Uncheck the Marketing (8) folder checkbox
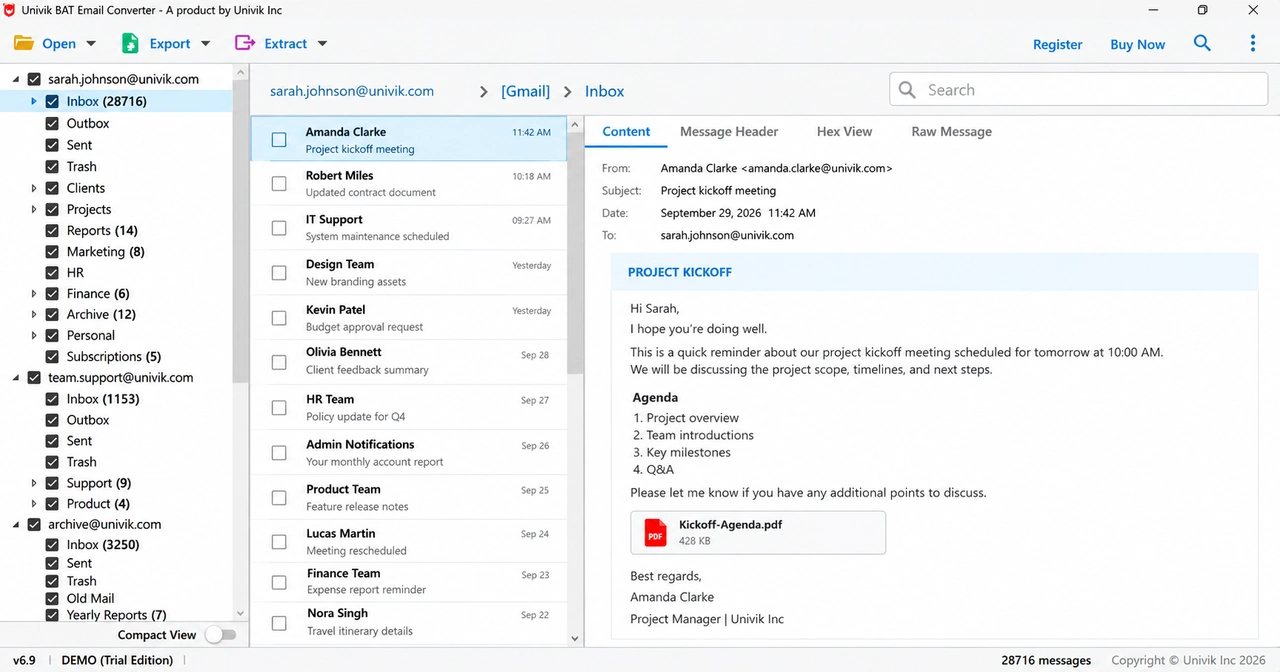Viewport: 1280px width, 672px height. click(52, 252)
